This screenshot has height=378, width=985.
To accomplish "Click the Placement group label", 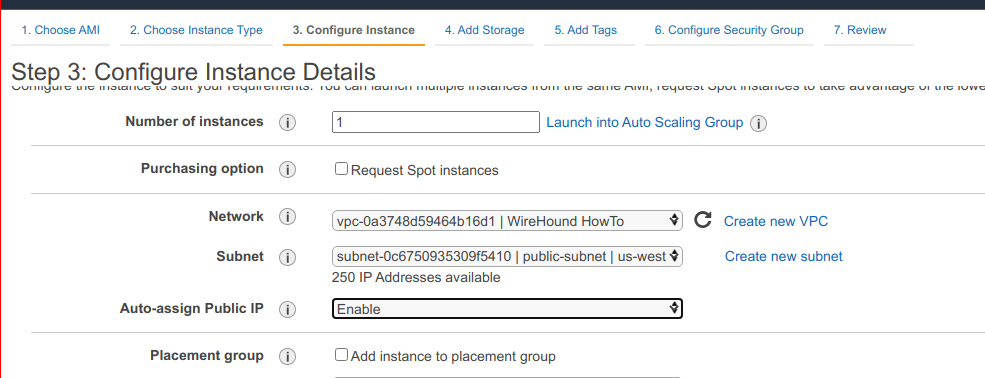I will [x=207, y=355].
